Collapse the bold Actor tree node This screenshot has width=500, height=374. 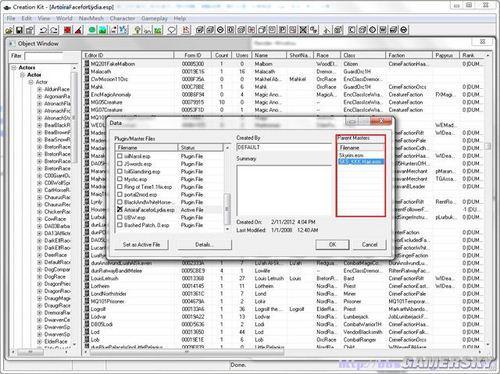22,75
